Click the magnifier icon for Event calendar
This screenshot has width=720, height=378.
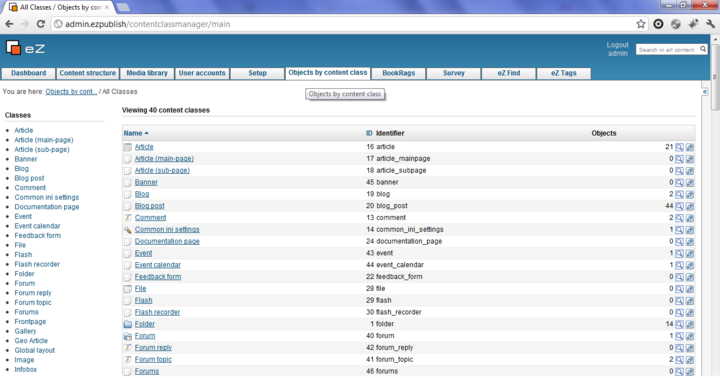(x=679, y=265)
